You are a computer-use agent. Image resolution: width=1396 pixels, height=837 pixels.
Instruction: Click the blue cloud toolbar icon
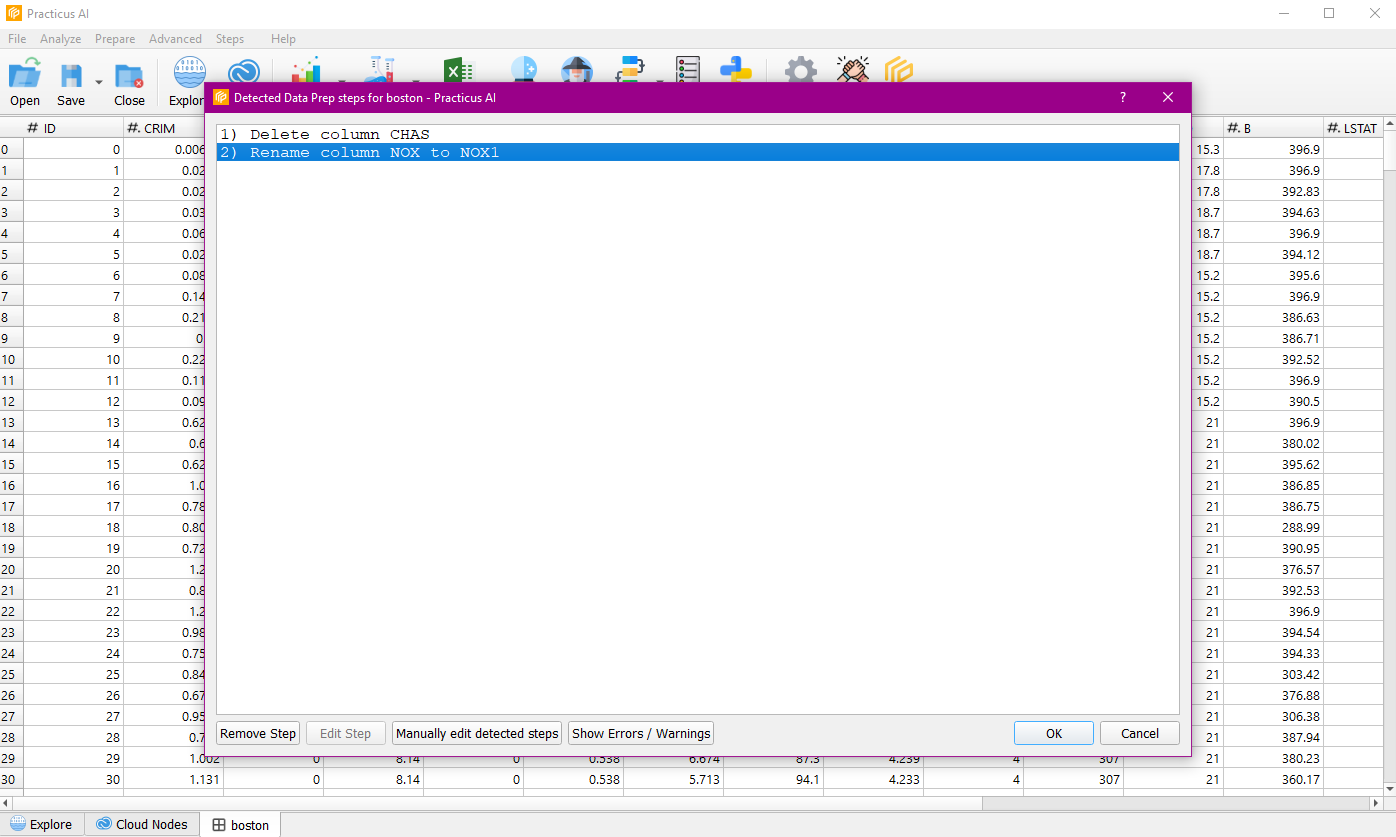[243, 72]
